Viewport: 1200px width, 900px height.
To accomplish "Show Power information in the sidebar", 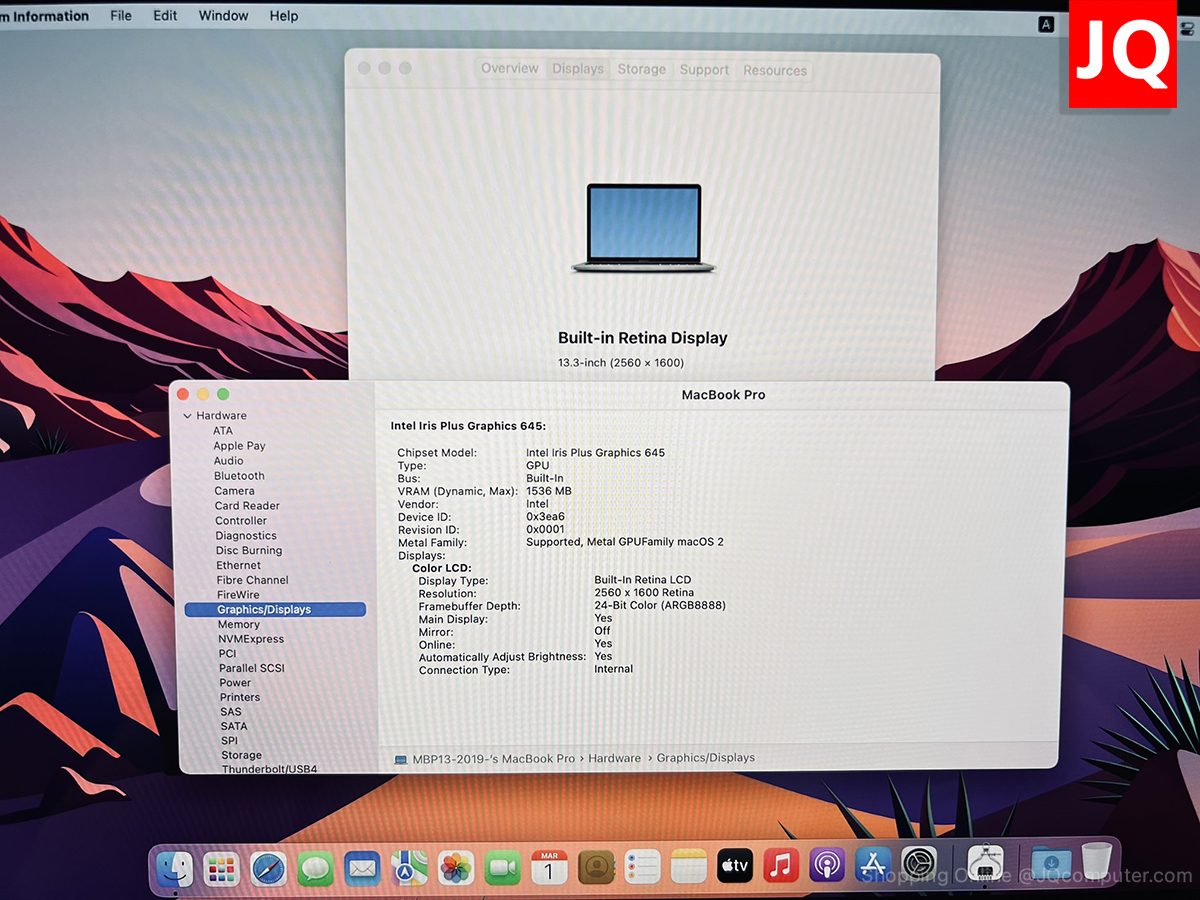I will (x=235, y=683).
